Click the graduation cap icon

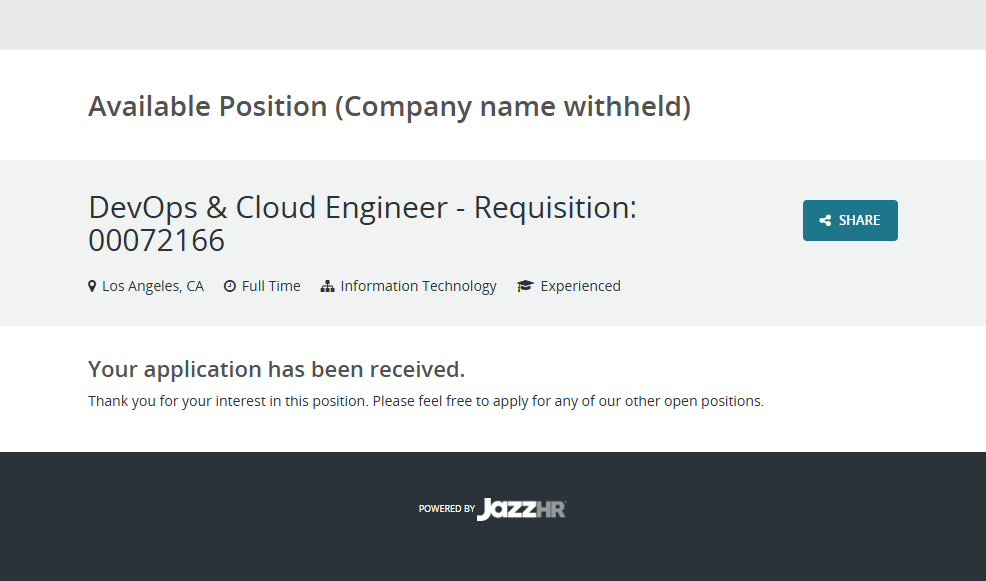[525, 286]
